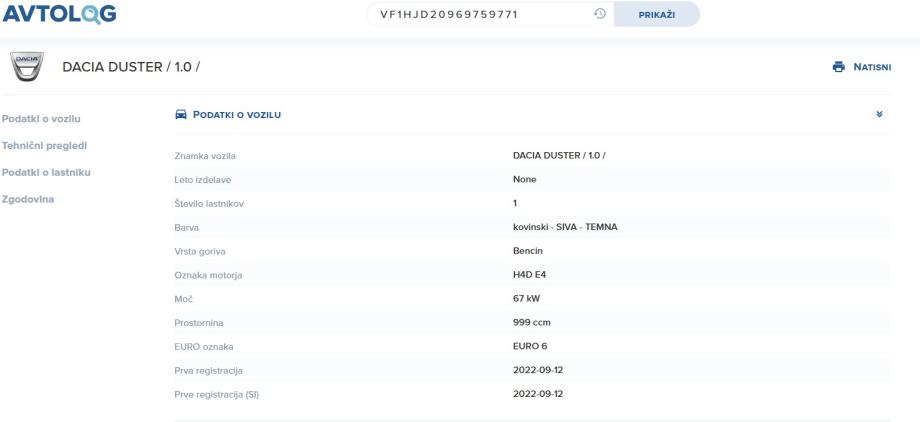Go to Zgodovina in sidebar
The height and width of the screenshot is (422, 920).
coord(28,199)
